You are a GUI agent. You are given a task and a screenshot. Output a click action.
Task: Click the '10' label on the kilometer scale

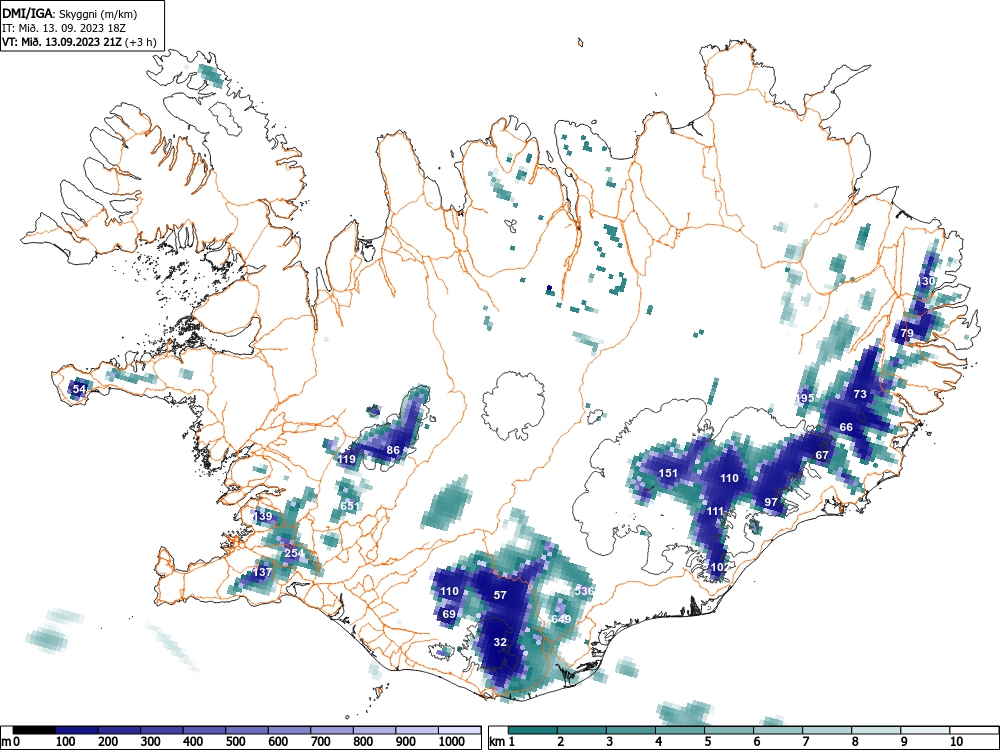click(955, 742)
